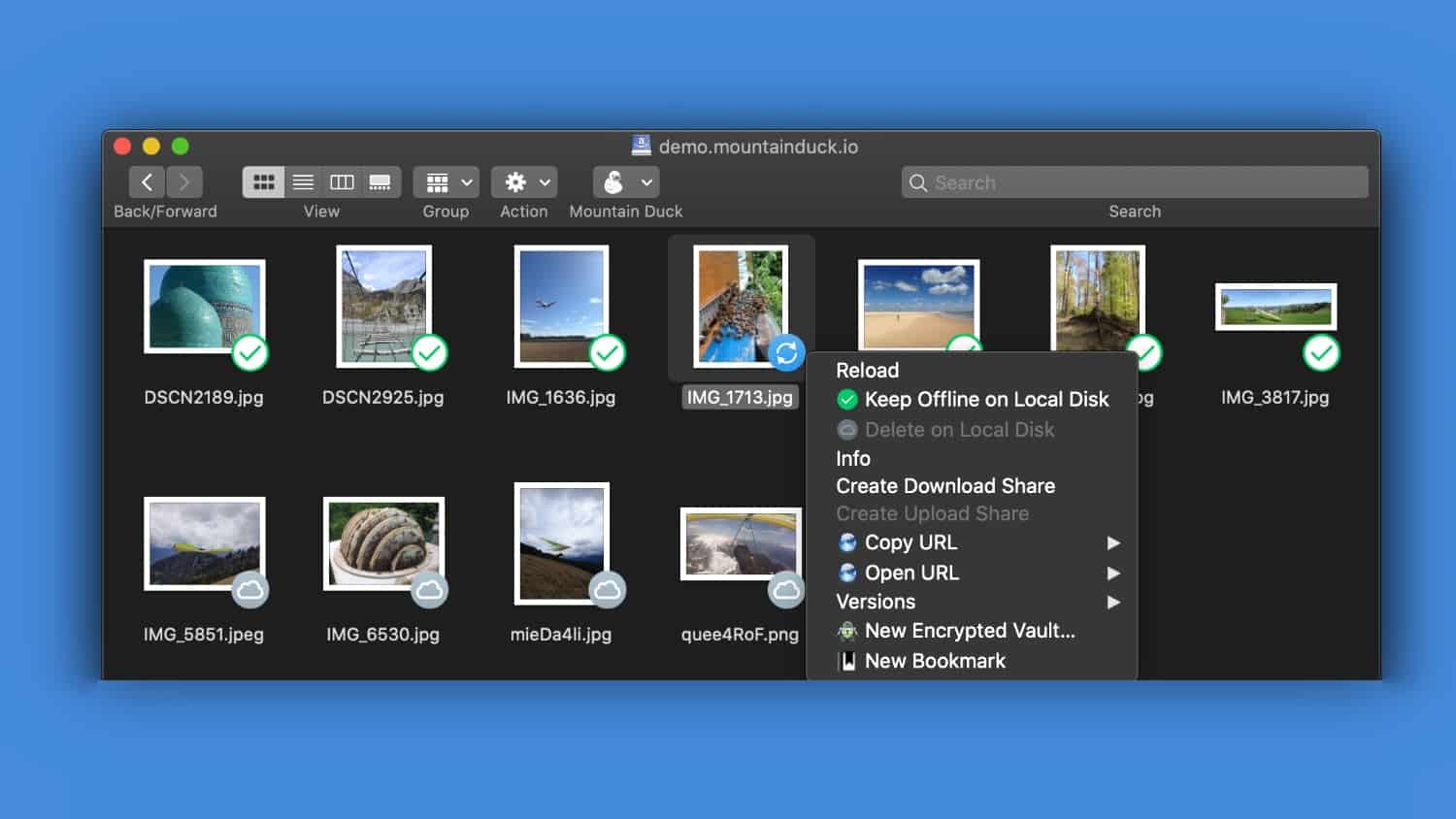Image resolution: width=1456 pixels, height=819 pixels.
Task: Open the Action gear dropdown
Action: (x=524, y=182)
